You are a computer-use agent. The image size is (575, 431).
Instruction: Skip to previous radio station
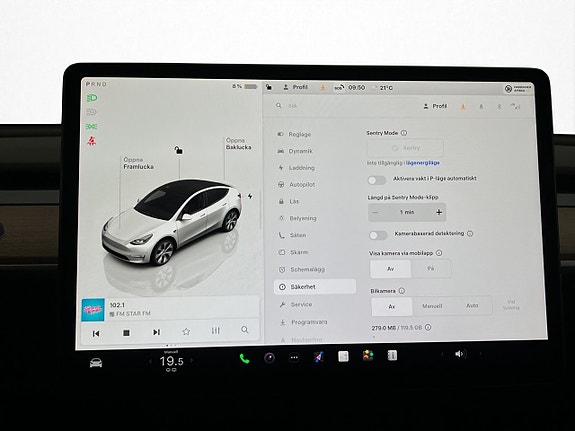96,333
